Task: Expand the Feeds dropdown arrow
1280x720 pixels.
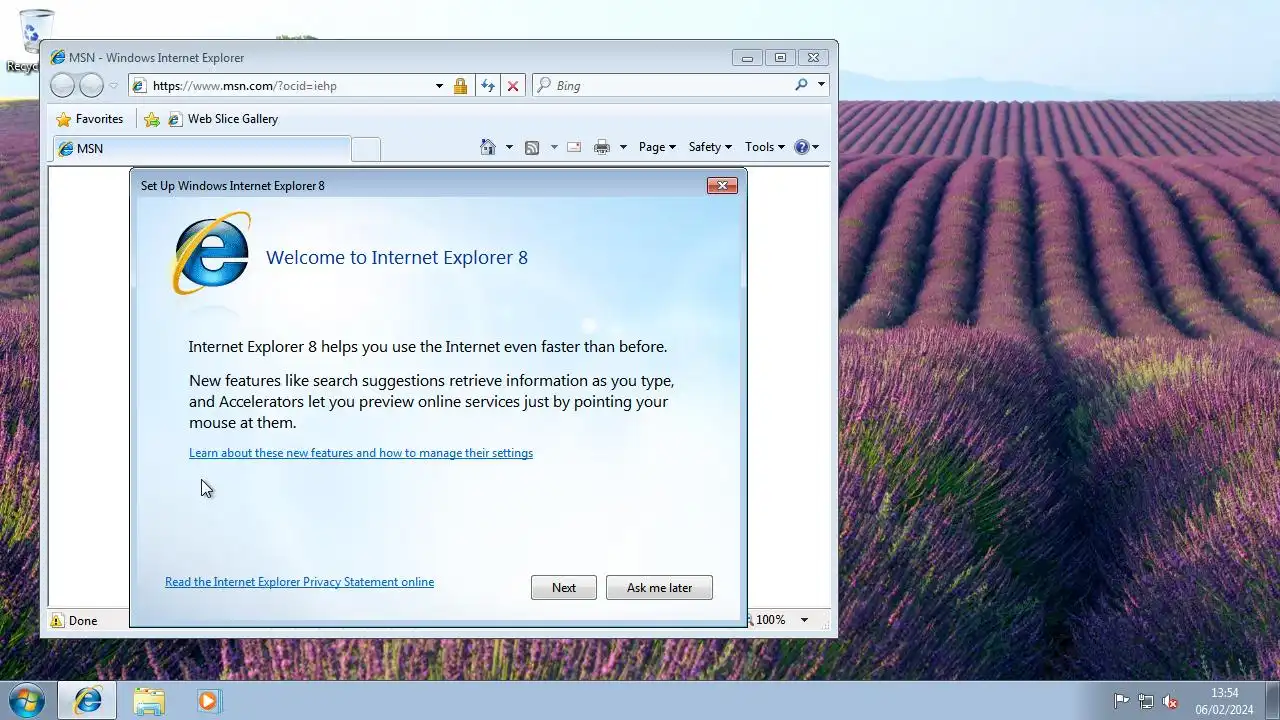Action: [x=554, y=147]
